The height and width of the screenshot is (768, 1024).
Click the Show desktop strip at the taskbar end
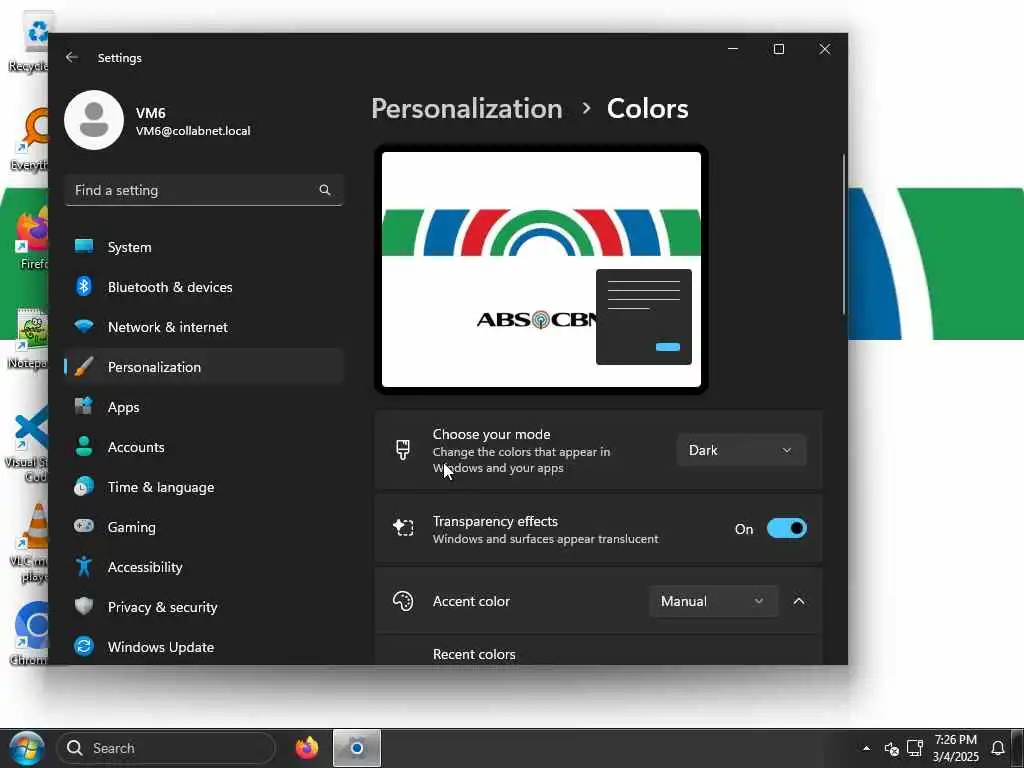point(1018,748)
